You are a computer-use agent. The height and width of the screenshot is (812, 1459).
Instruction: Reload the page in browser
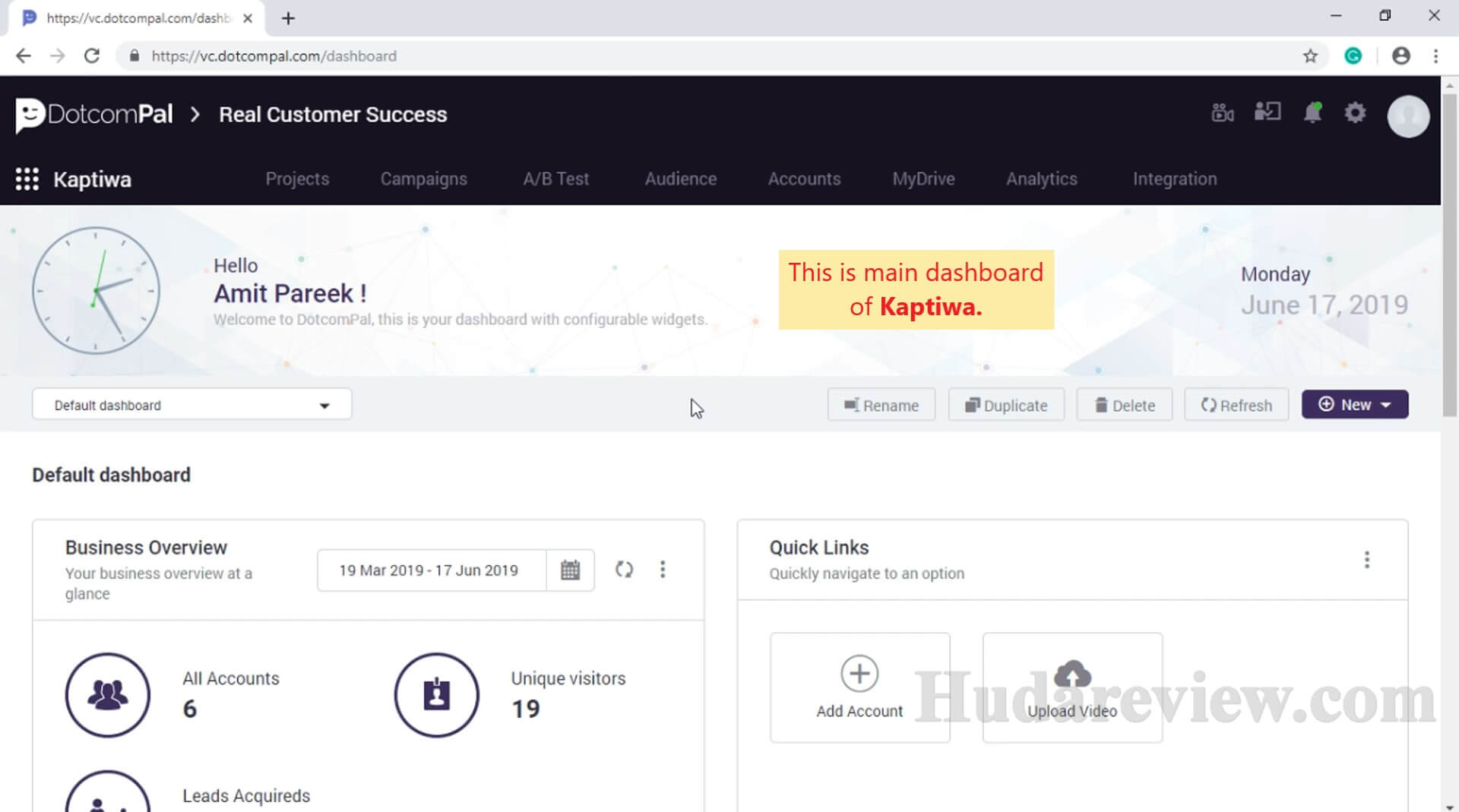point(92,56)
